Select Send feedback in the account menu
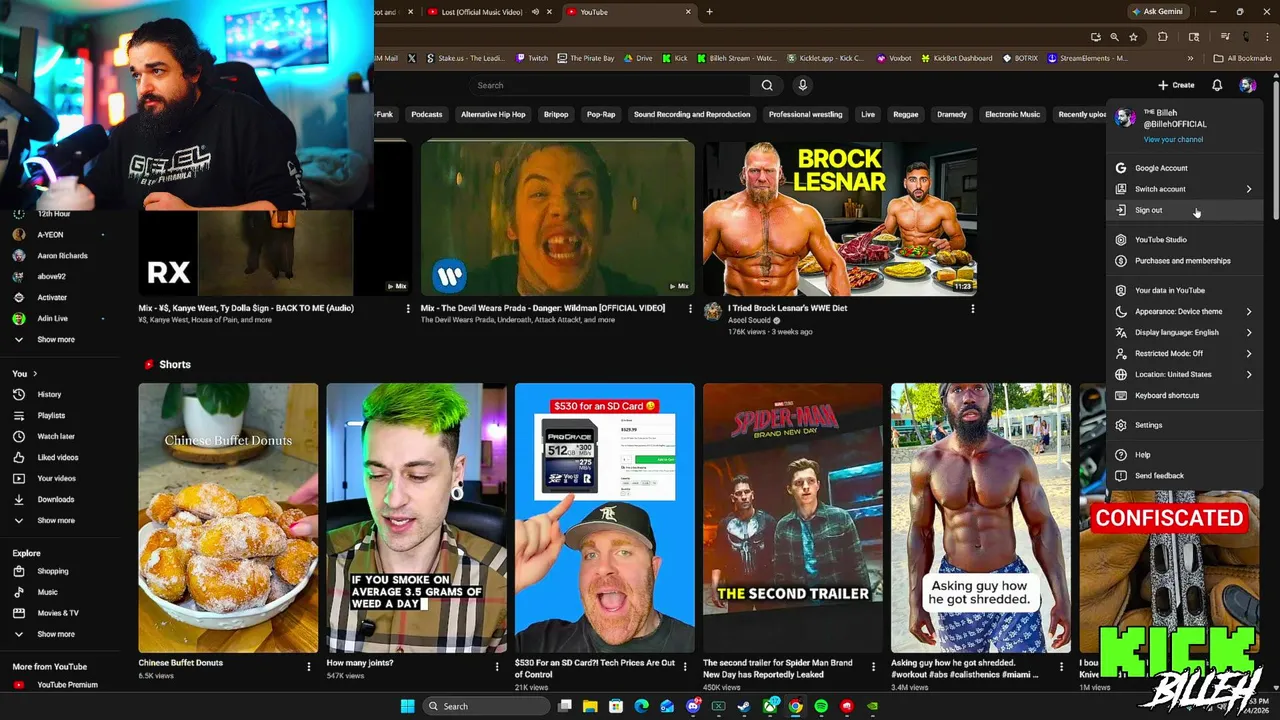The width and height of the screenshot is (1280, 720). pyautogui.click(x=1185, y=476)
